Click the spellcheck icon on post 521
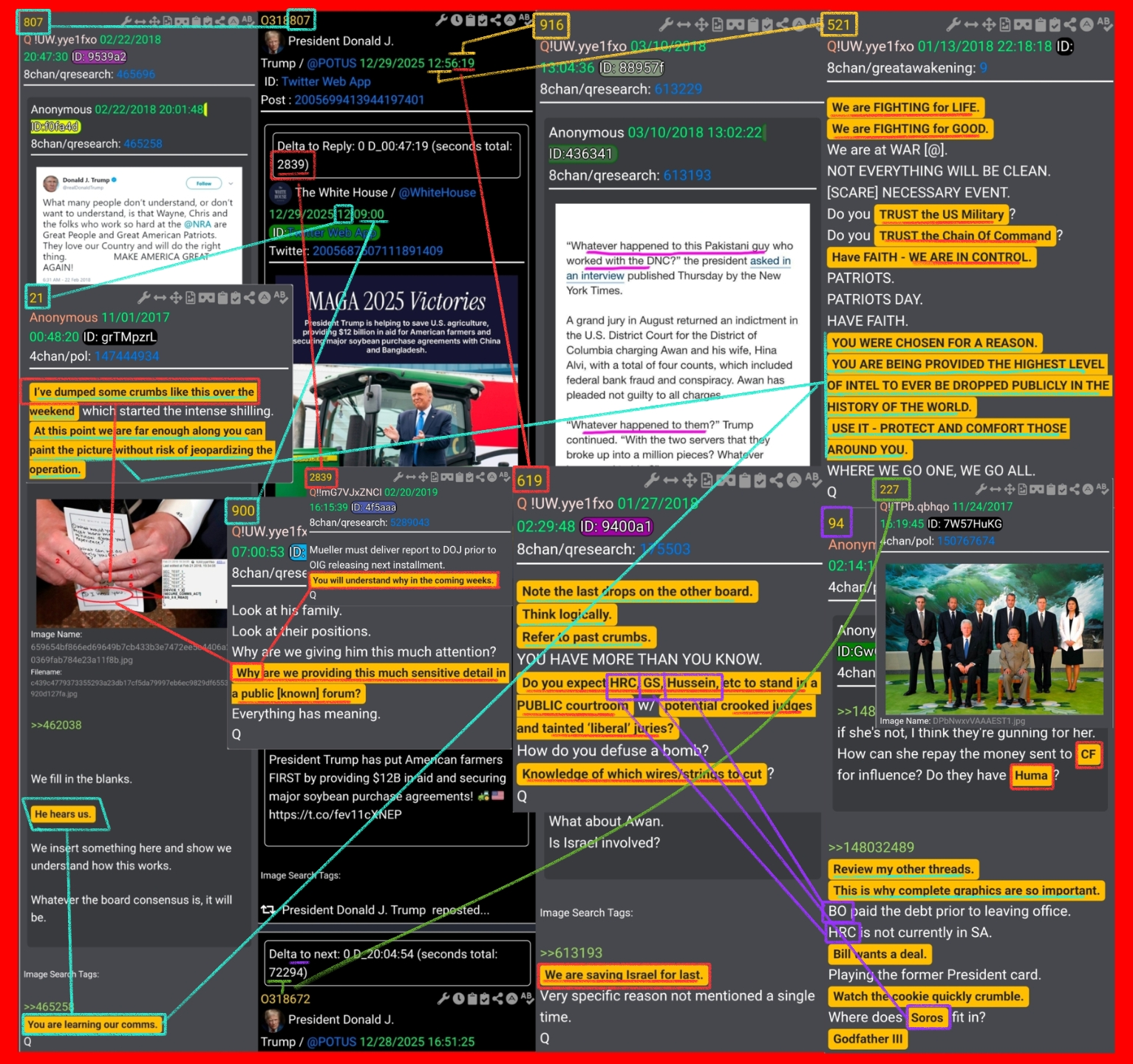 [x=1104, y=24]
